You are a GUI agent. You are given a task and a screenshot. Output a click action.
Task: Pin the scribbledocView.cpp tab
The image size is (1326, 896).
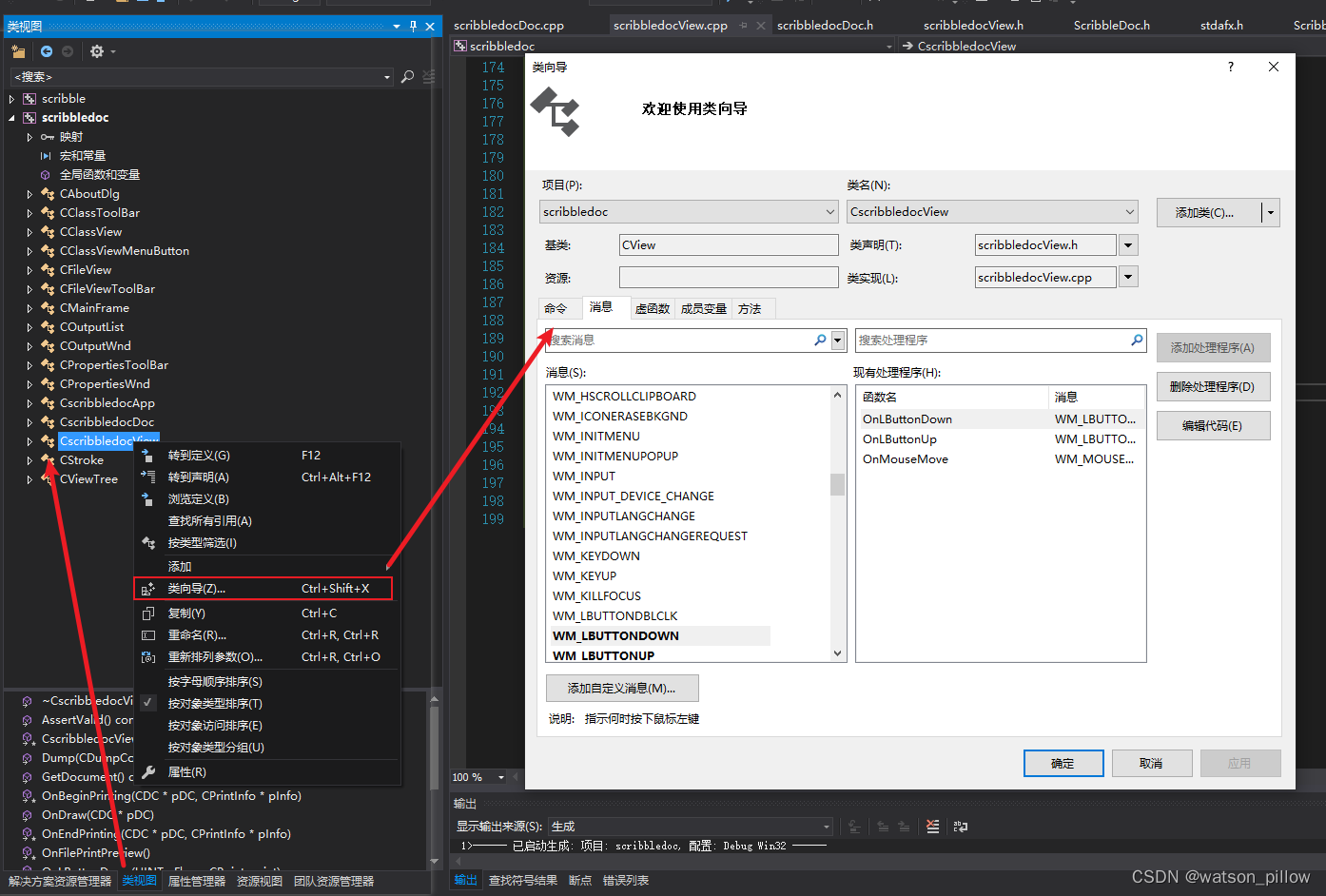(744, 26)
